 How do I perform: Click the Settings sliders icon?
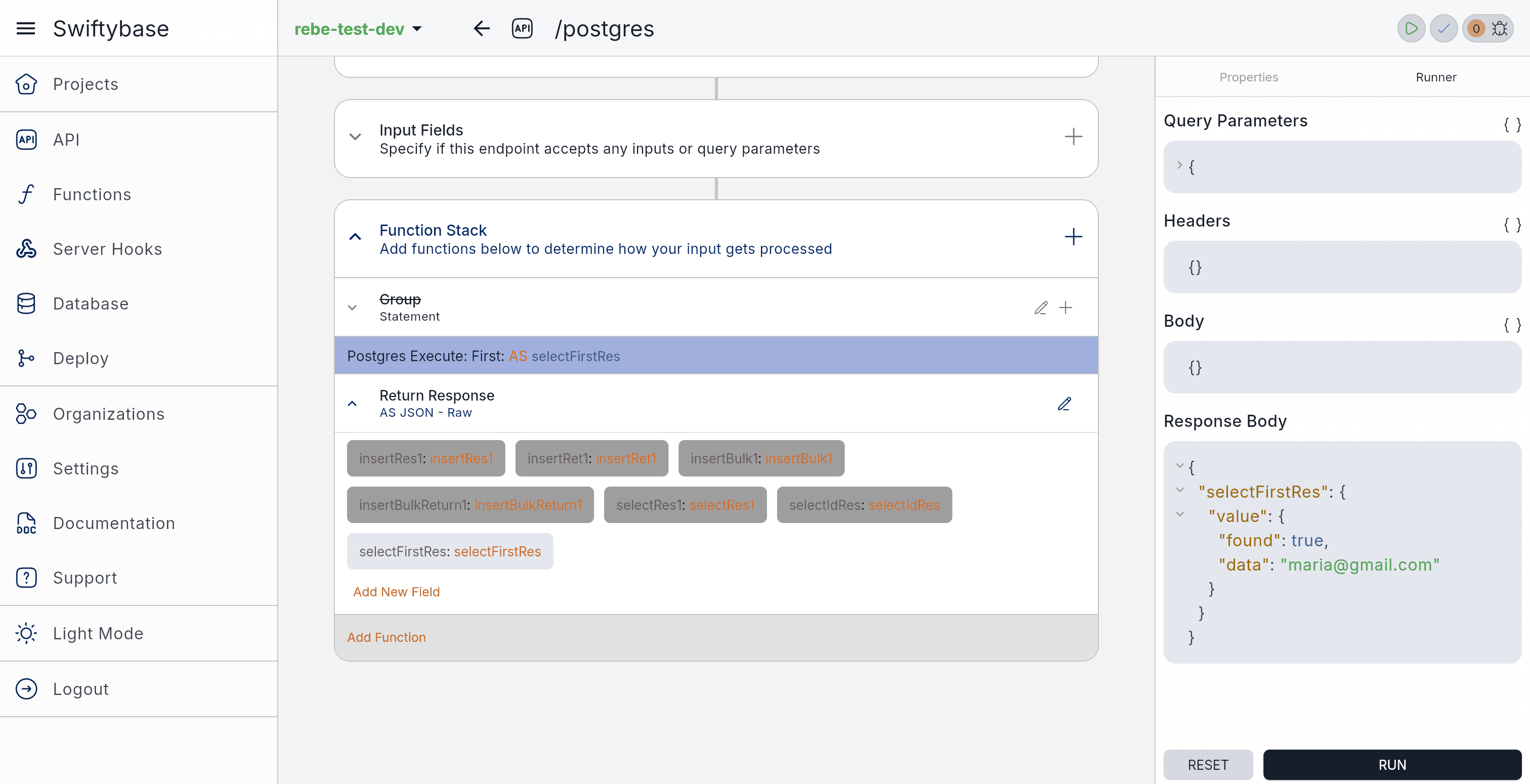[26, 468]
